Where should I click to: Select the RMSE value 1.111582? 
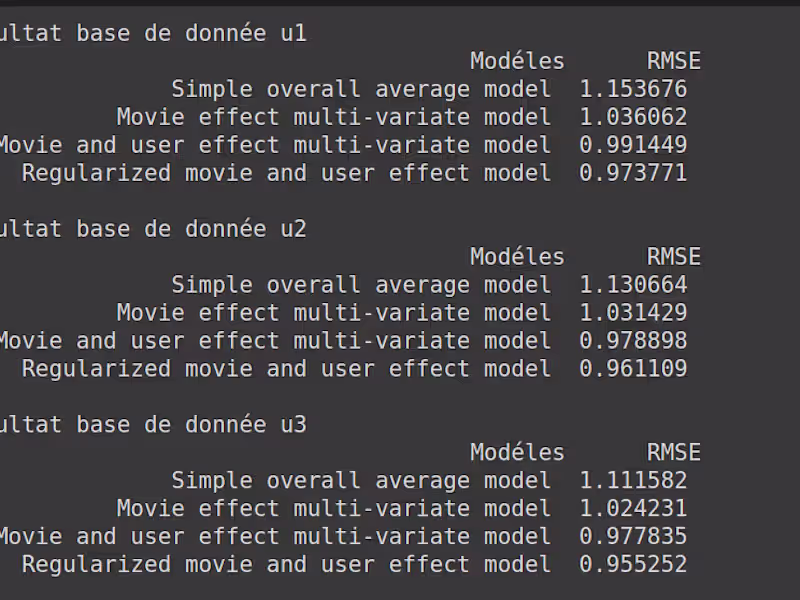coord(633,481)
